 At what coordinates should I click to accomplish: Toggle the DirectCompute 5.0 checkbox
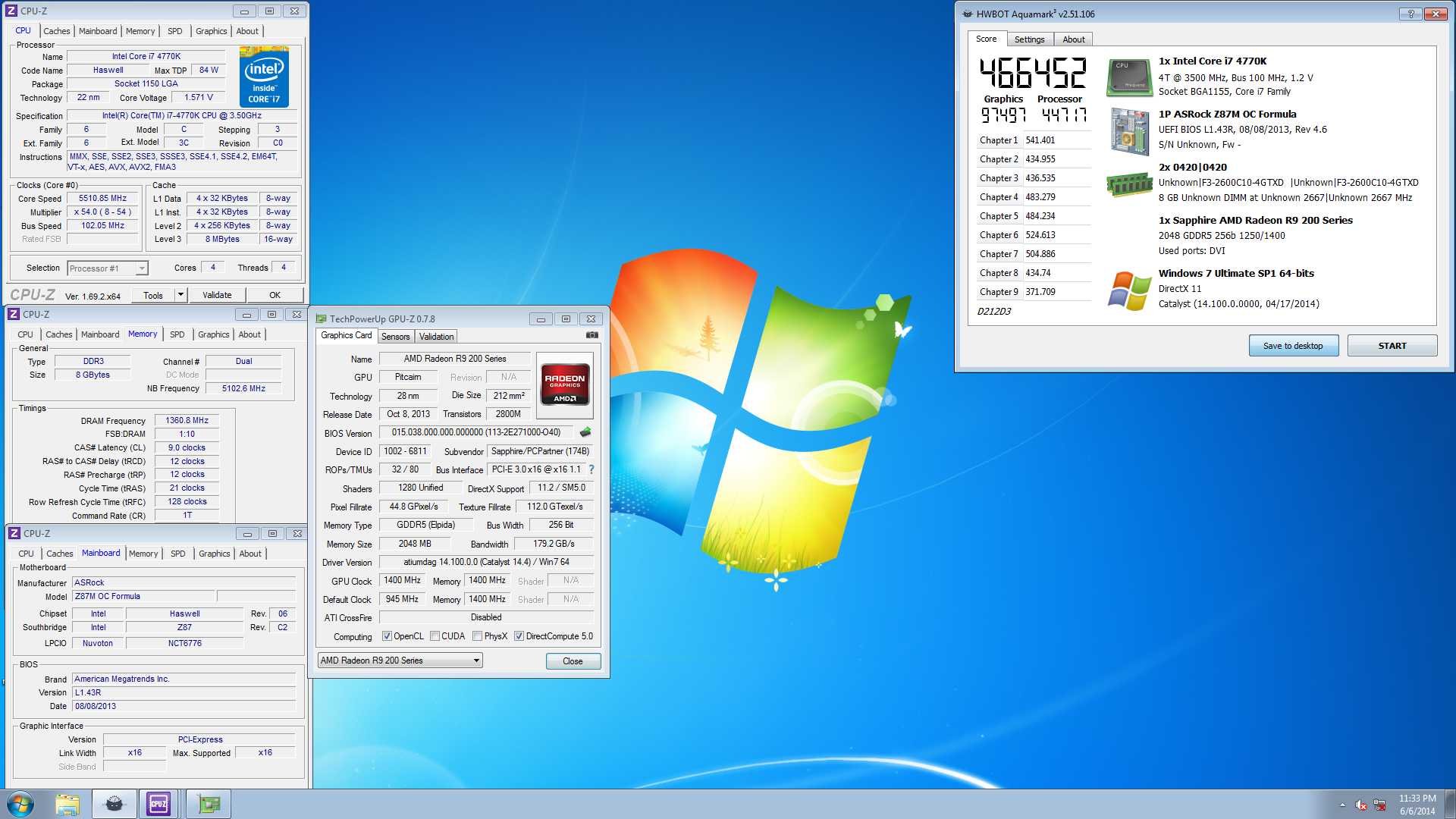pyautogui.click(x=519, y=636)
